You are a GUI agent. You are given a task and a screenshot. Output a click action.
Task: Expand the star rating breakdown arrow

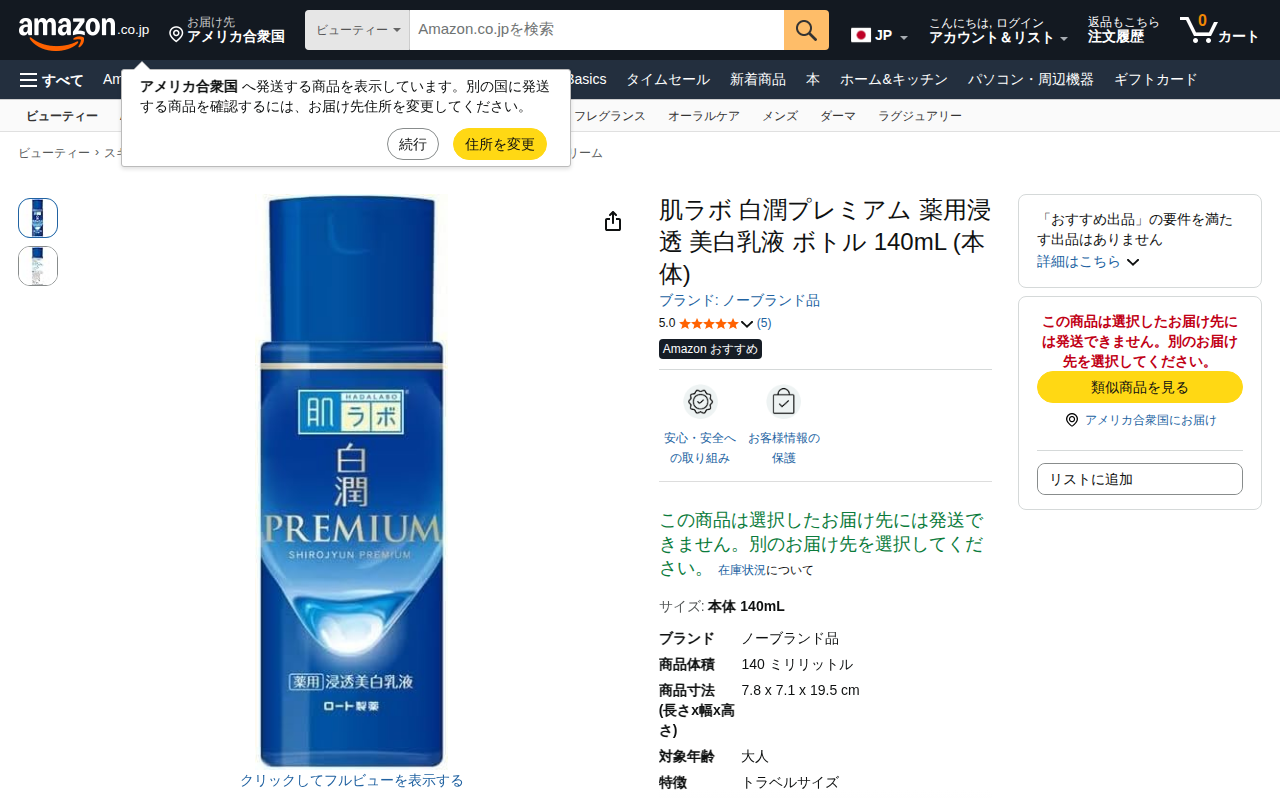point(746,323)
